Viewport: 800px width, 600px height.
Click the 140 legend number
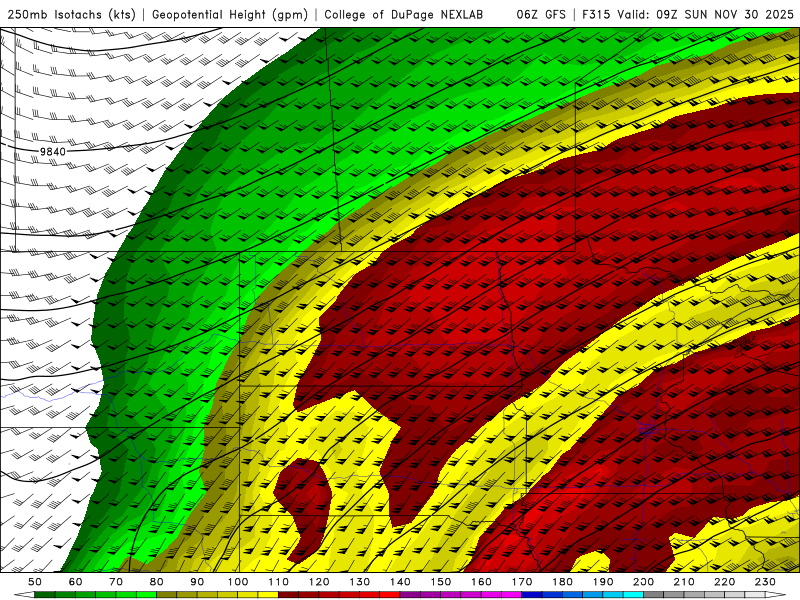tap(400, 582)
